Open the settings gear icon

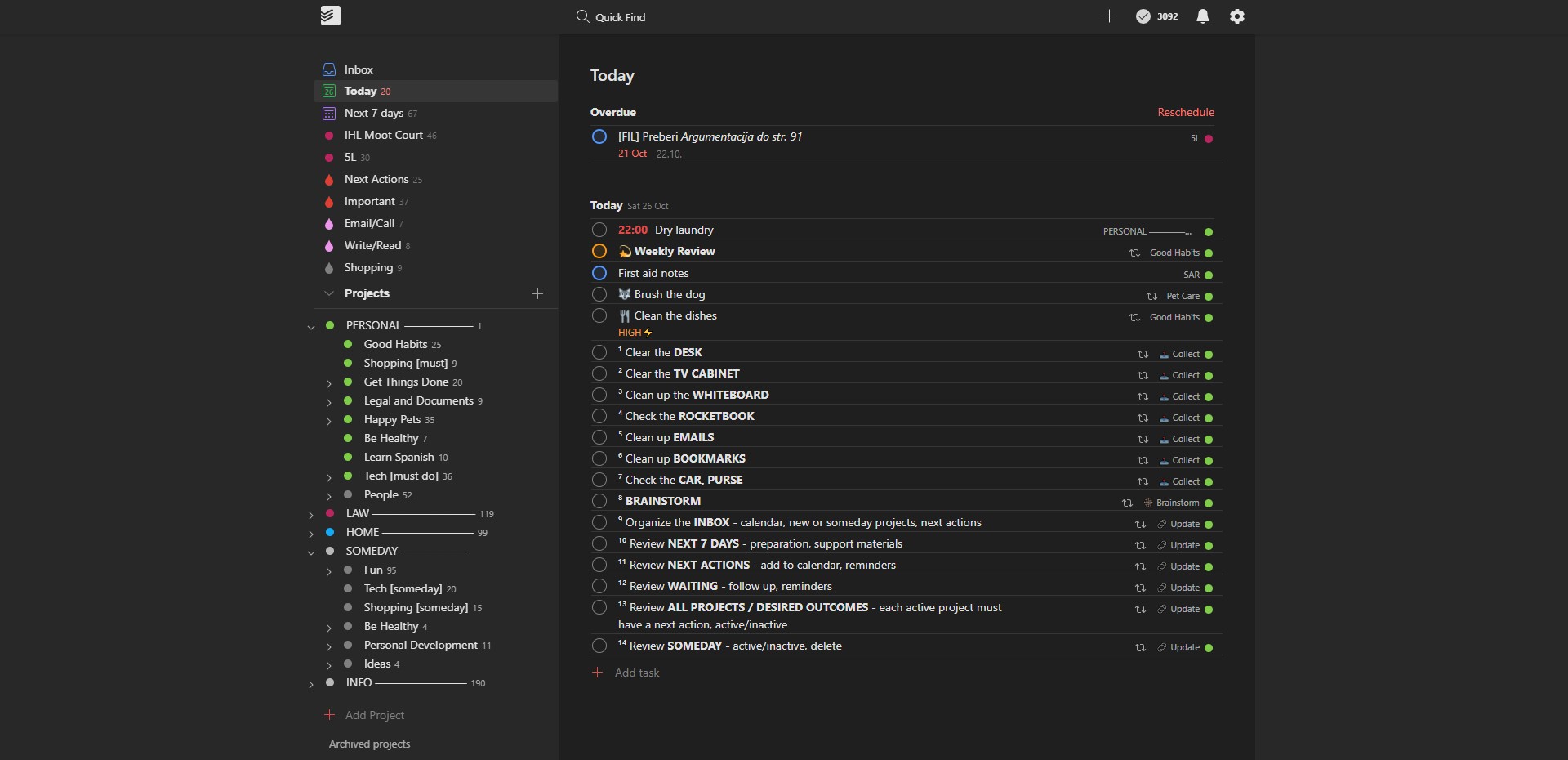click(1237, 16)
